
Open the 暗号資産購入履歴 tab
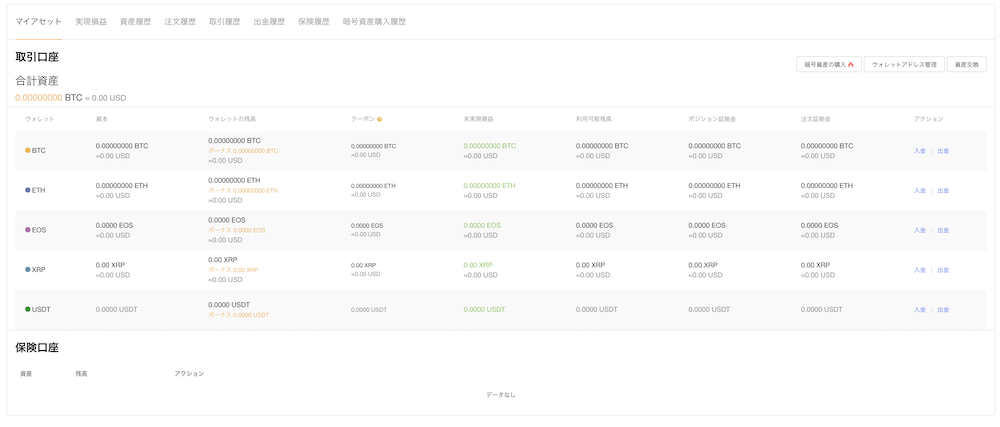[374, 21]
